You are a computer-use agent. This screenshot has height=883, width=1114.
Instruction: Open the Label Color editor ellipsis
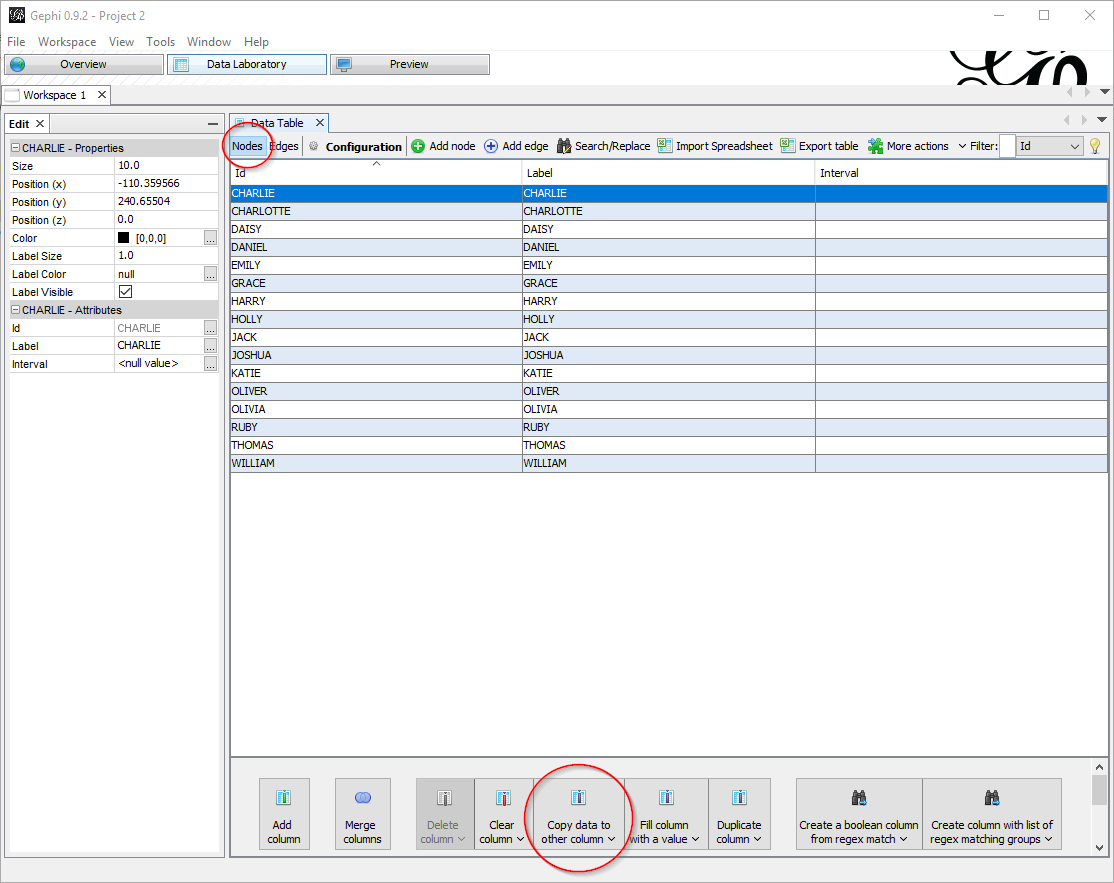tap(210, 273)
